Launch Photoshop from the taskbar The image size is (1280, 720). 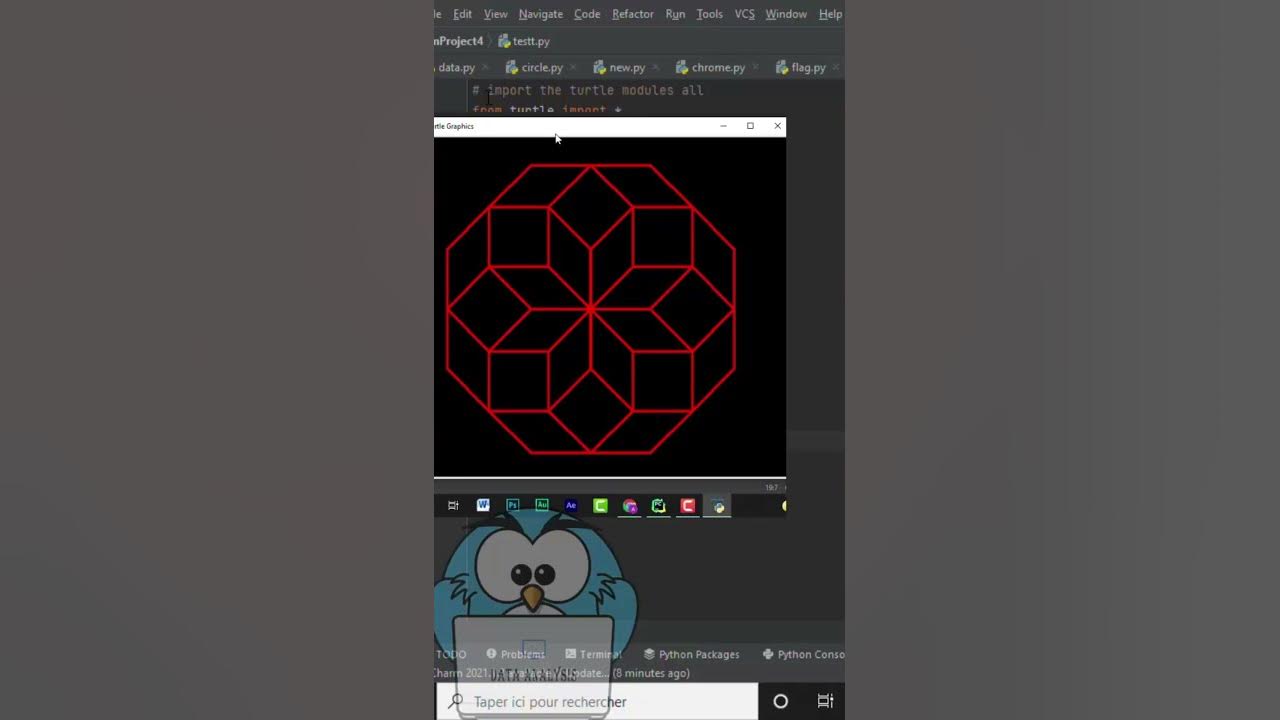tap(513, 506)
